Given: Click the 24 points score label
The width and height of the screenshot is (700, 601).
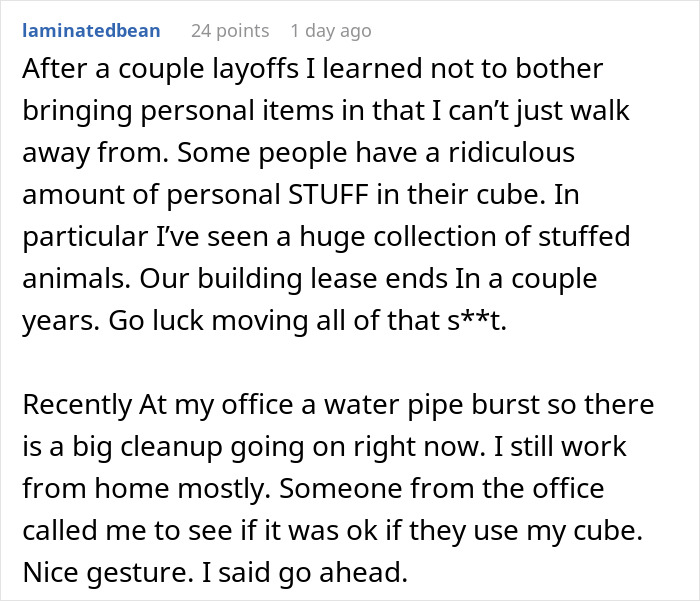Looking at the screenshot, I should pyautogui.click(x=229, y=30).
